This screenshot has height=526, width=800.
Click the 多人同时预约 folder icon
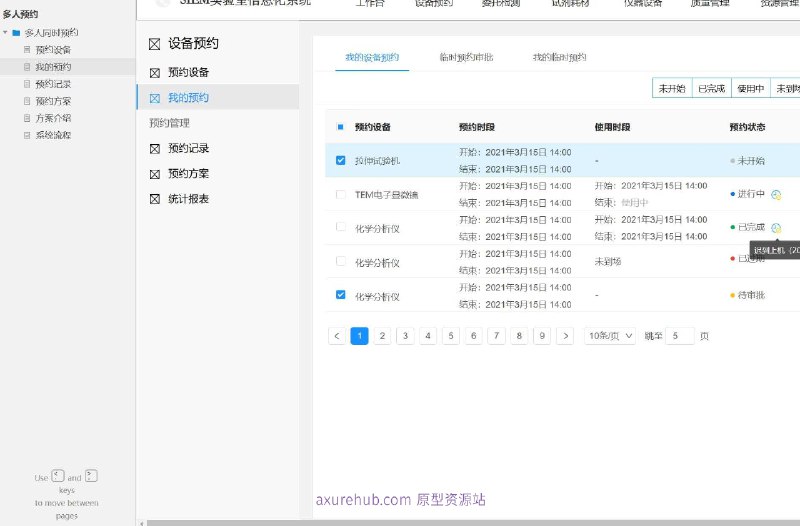(16, 33)
